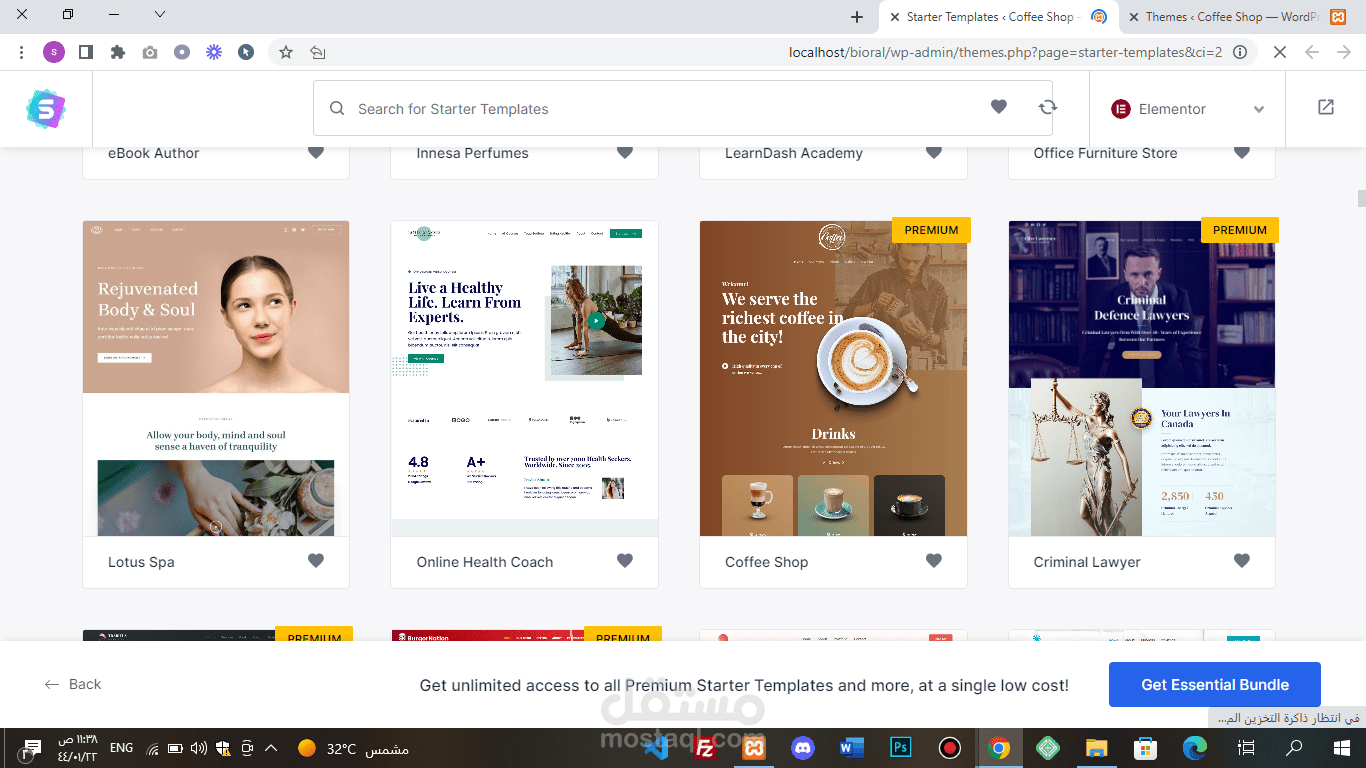Open the weather widget showing 32°C
Image resolution: width=1366 pixels, height=768 pixels.
(352, 748)
